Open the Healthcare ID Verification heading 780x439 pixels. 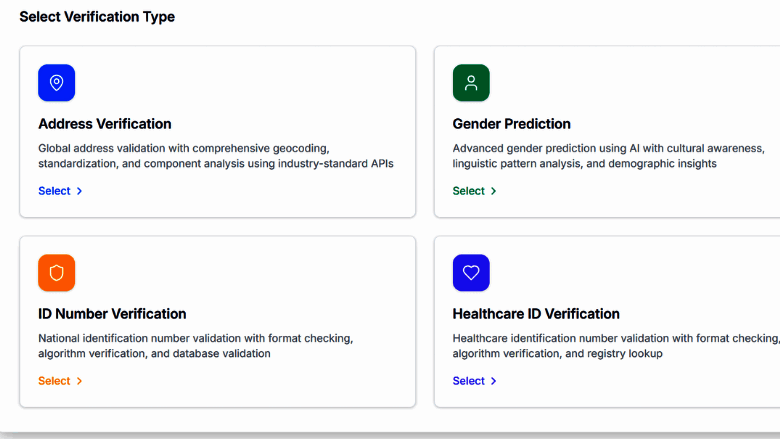536,314
